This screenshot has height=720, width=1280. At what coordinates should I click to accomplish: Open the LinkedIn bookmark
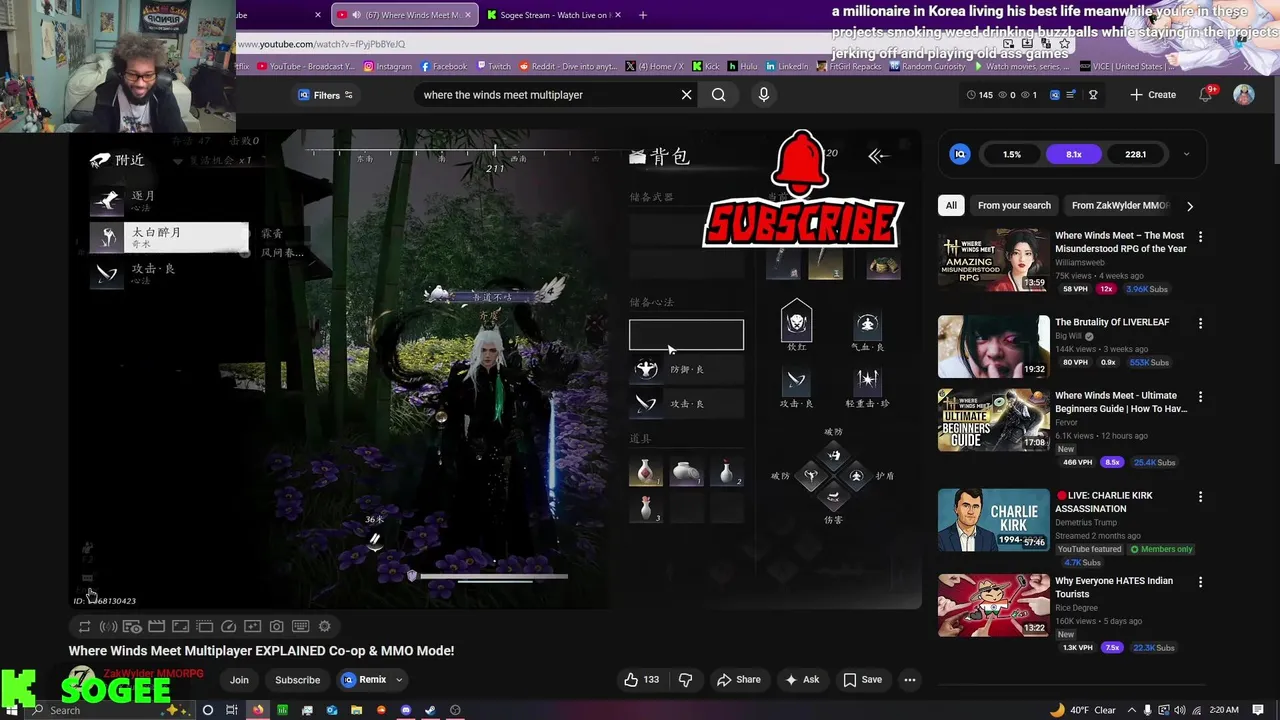tap(787, 66)
